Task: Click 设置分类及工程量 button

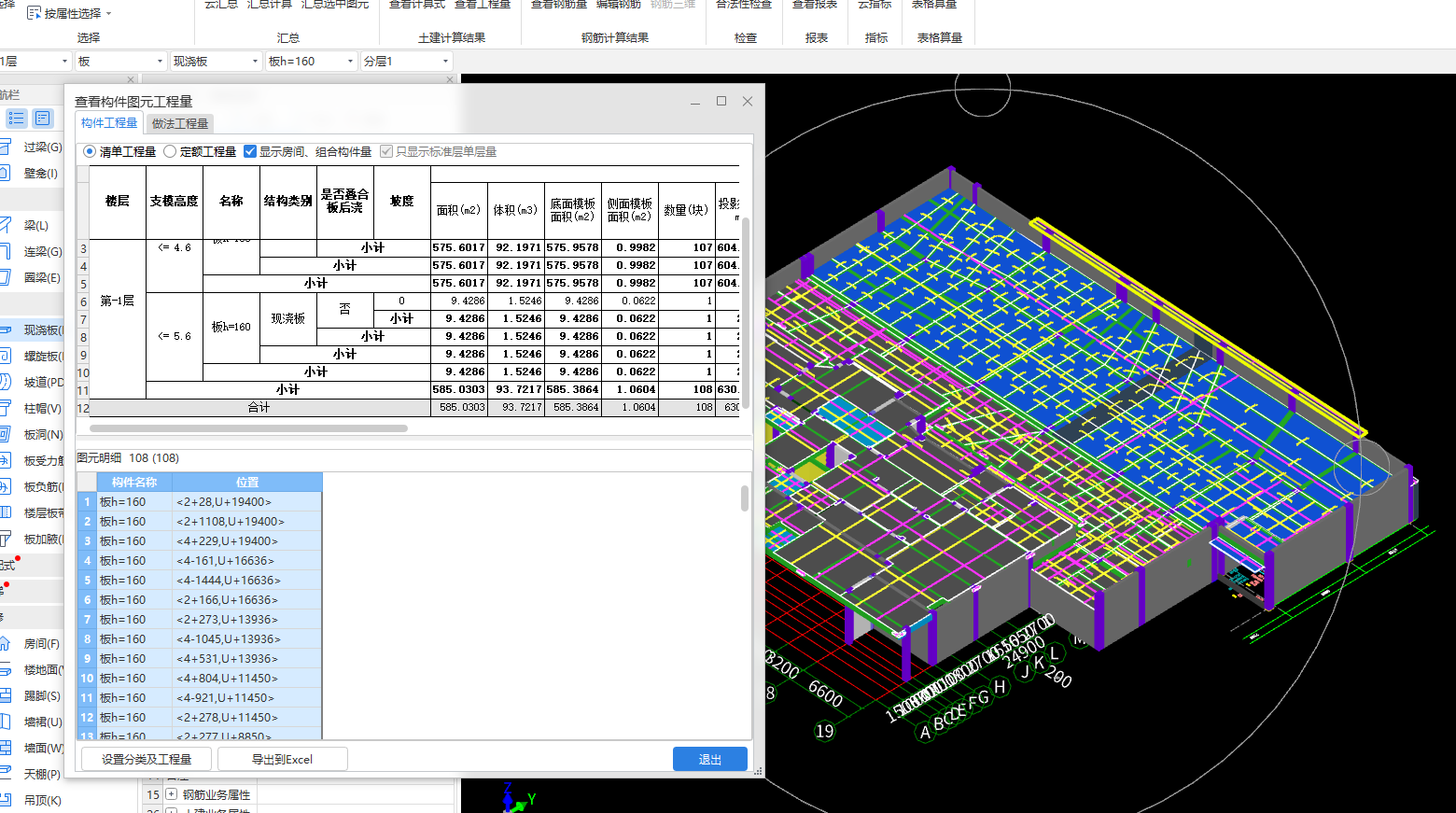Action: (147, 759)
